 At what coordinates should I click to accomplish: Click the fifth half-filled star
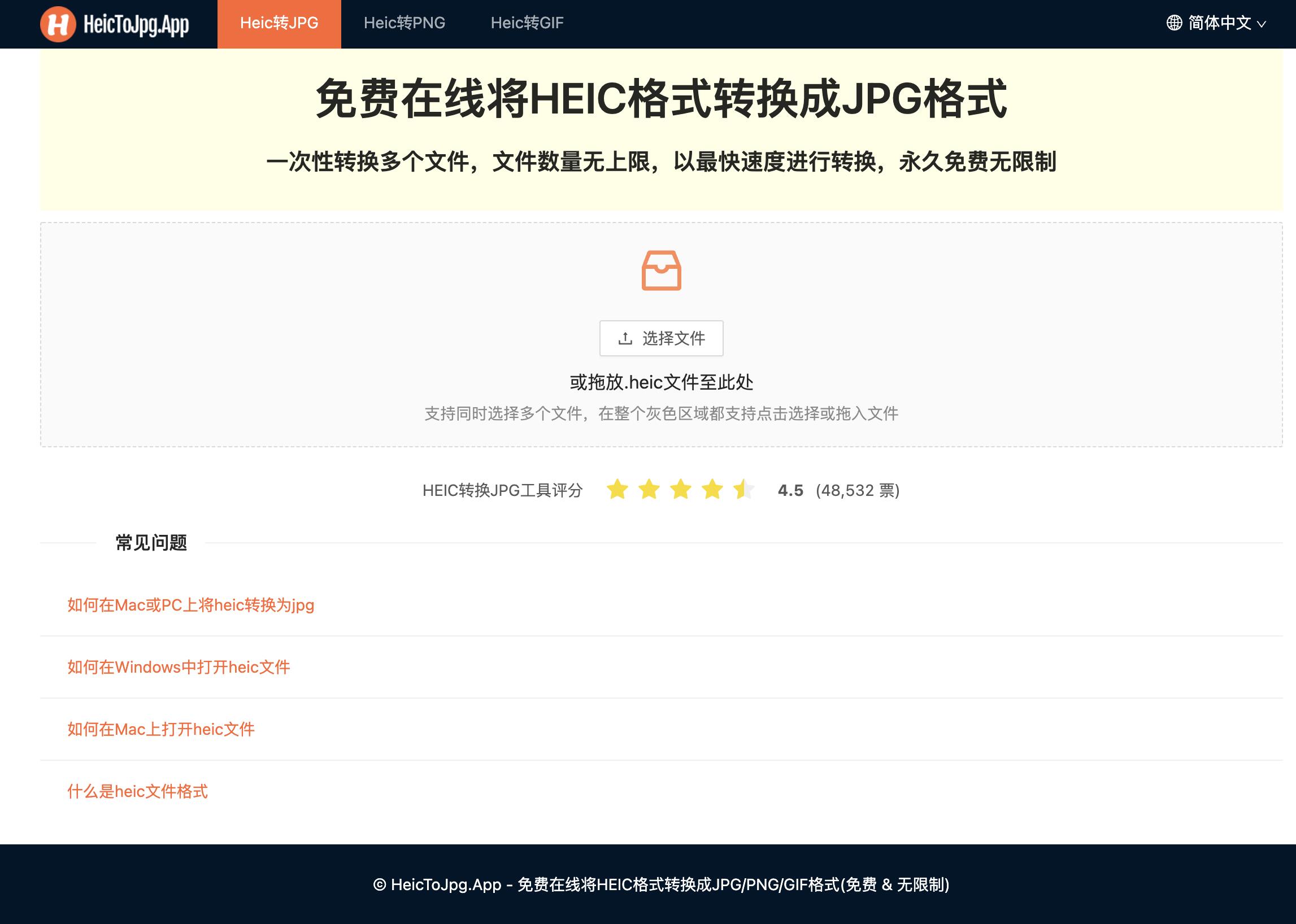pyautogui.click(x=743, y=489)
